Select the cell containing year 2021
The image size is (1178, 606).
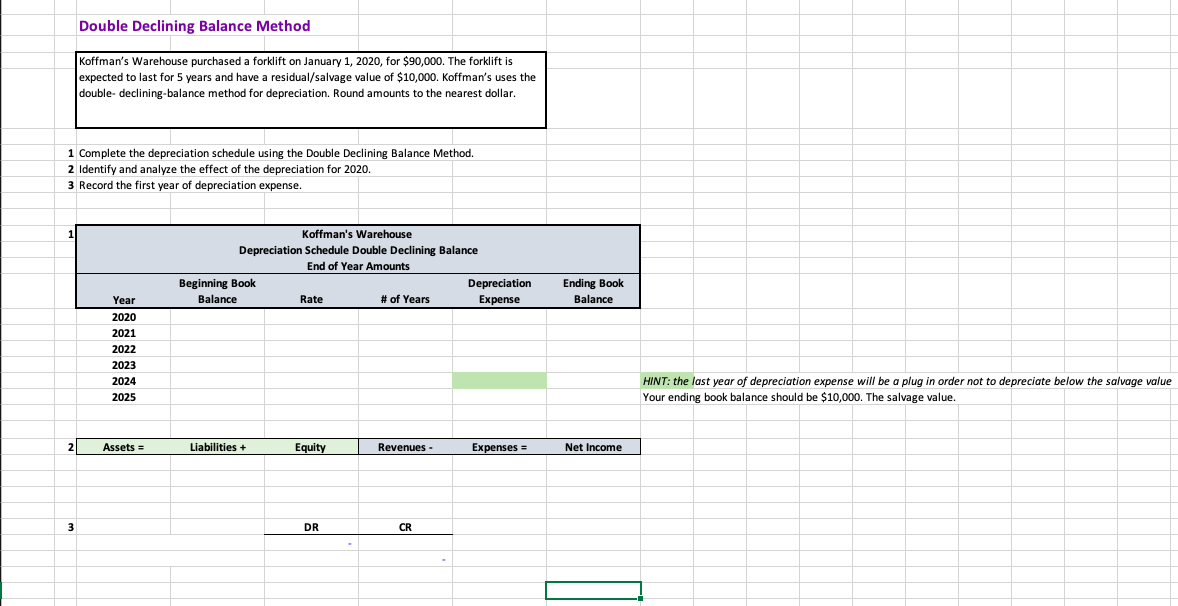coord(124,332)
